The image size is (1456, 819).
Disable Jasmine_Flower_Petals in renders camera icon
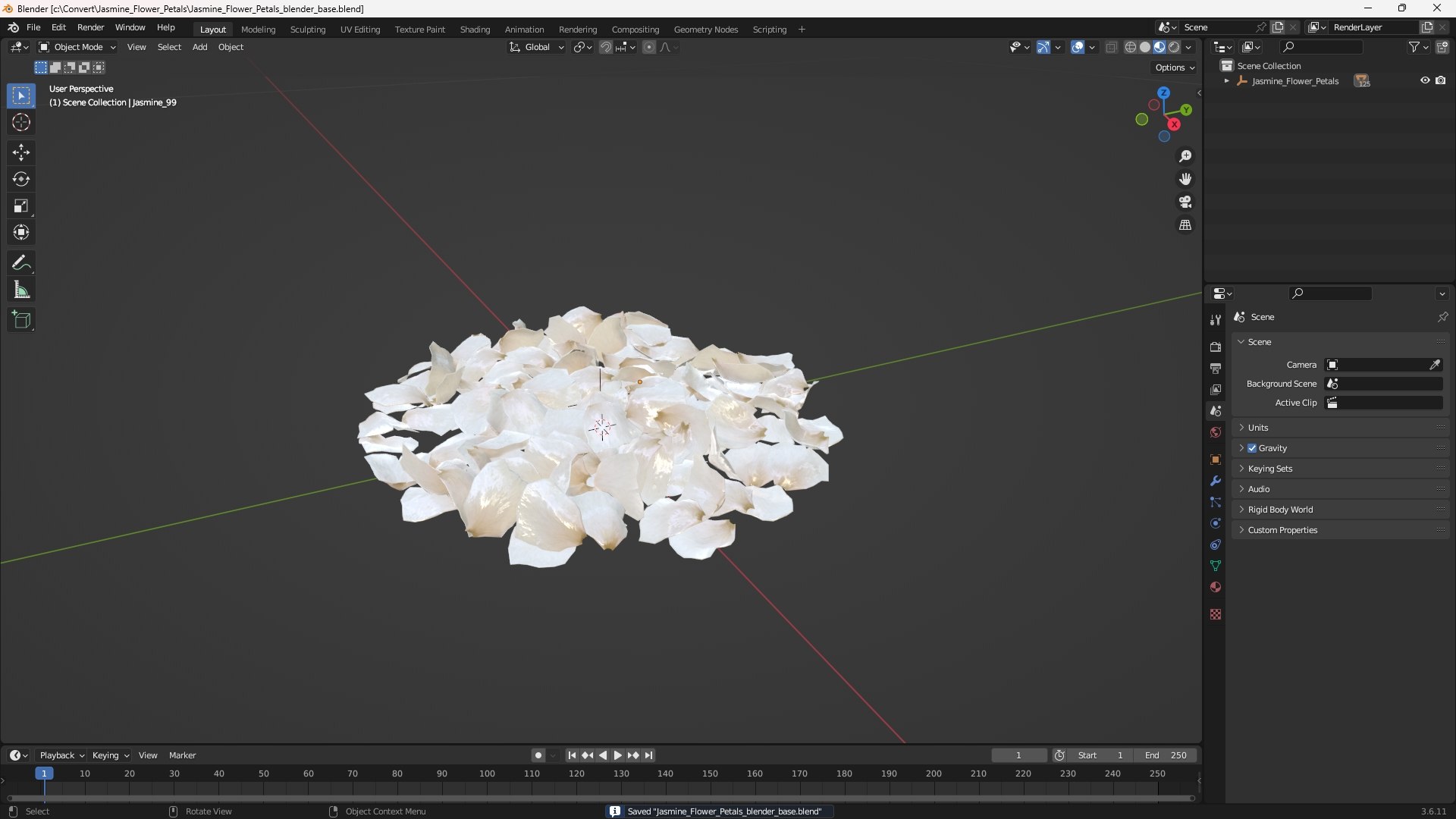point(1440,80)
